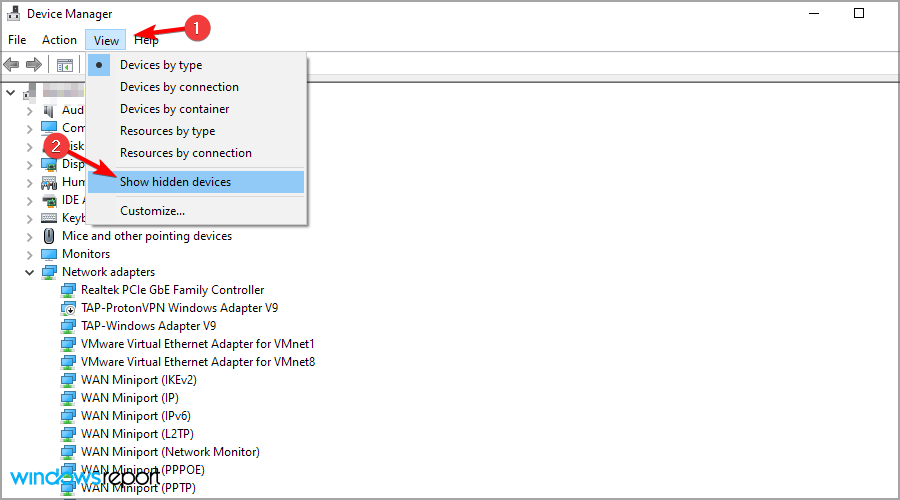Expand the Monitors category
900x500 pixels.
point(30,255)
